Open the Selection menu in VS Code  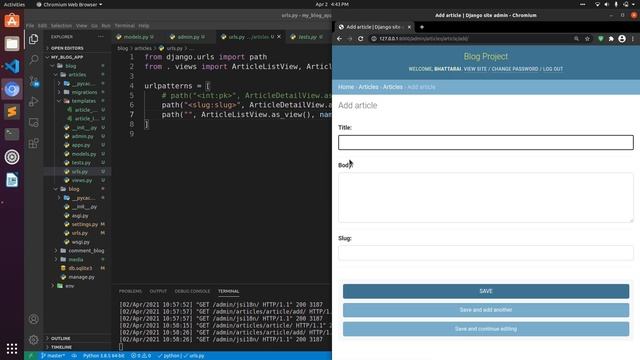pos(61,26)
